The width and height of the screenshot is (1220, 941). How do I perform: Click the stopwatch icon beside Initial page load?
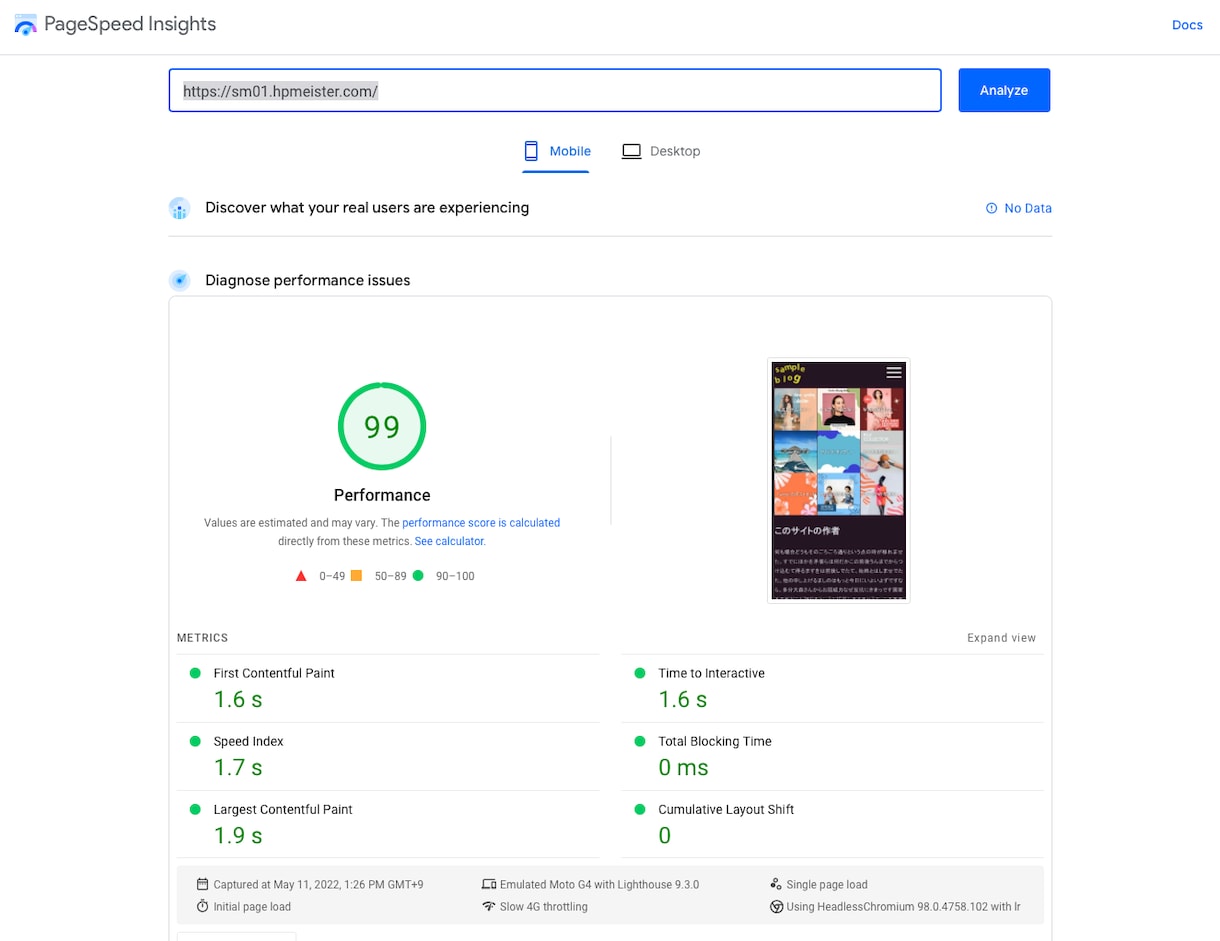(x=203, y=906)
